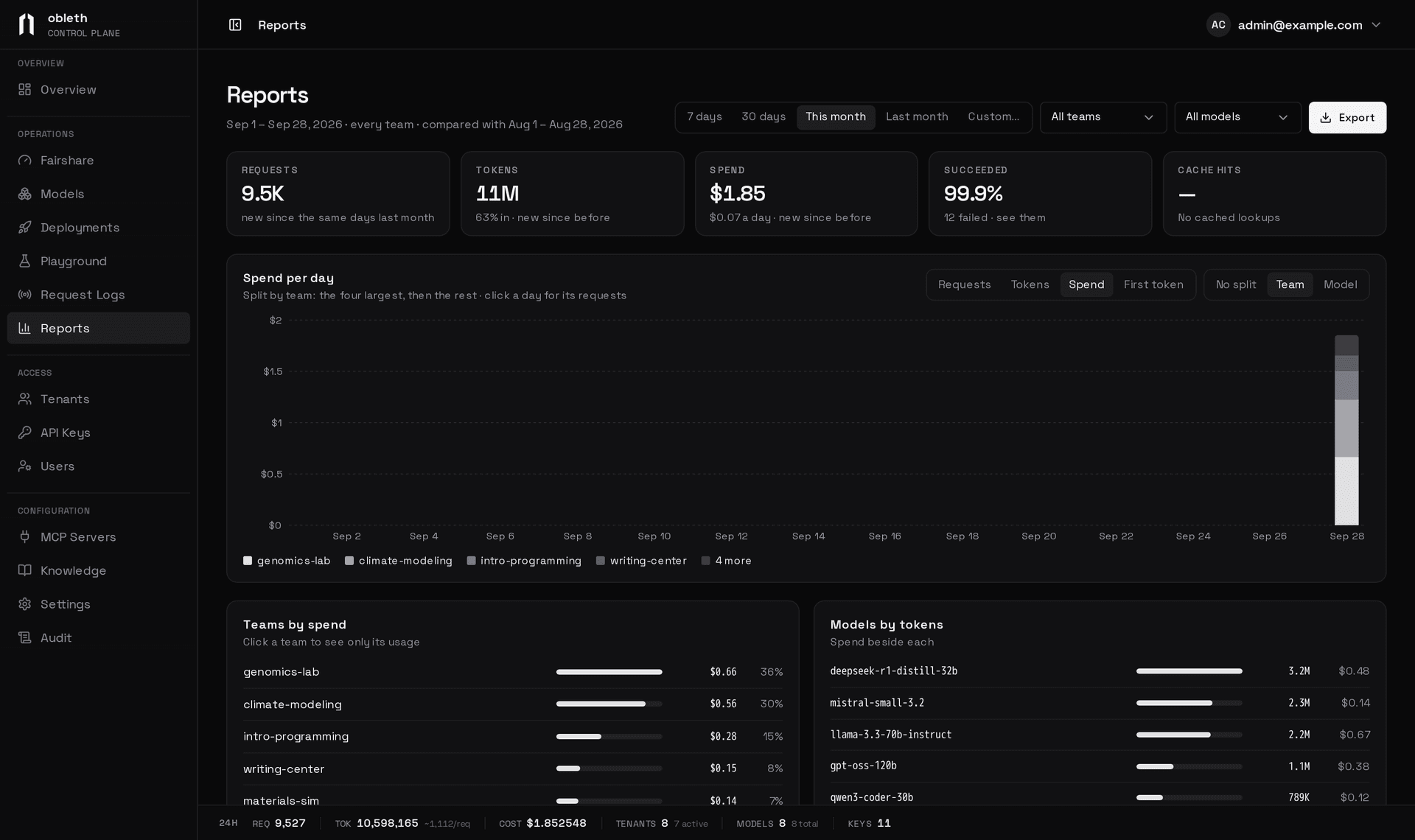Image resolution: width=1415 pixels, height=840 pixels.
Task: Click the Overview grid icon
Action: (25, 89)
